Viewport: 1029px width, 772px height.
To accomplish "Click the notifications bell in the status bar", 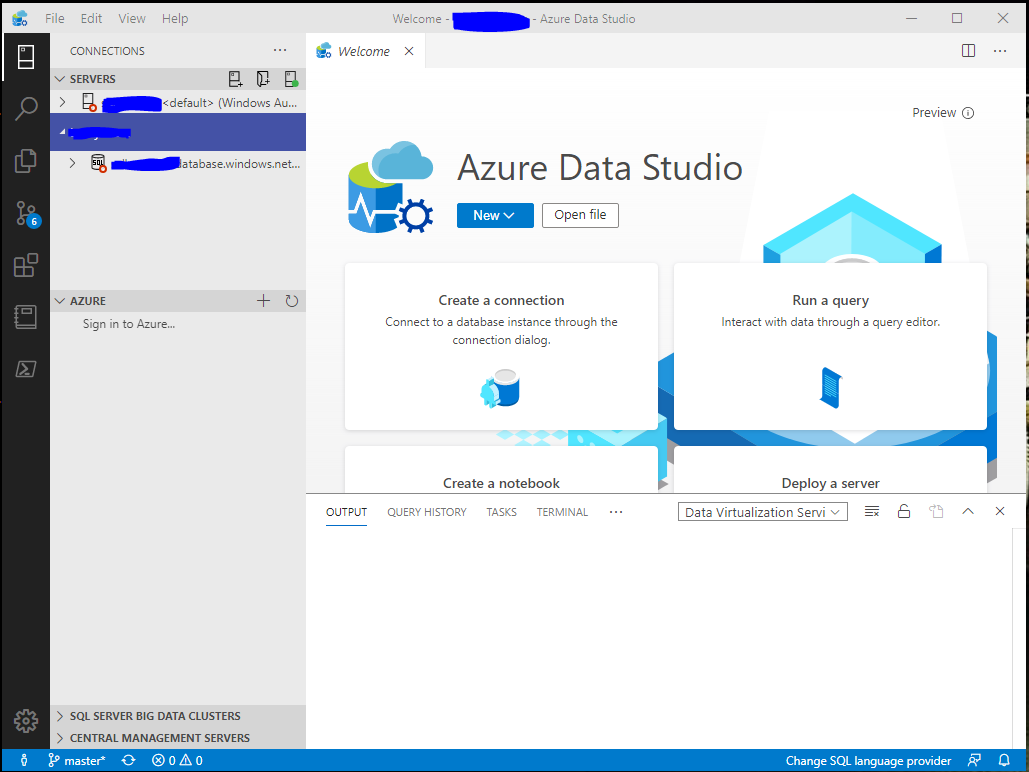I will [1004, 761].
